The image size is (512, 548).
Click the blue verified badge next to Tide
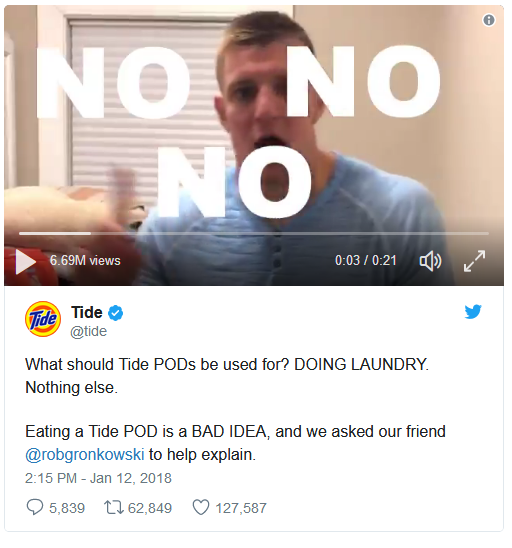115,313
